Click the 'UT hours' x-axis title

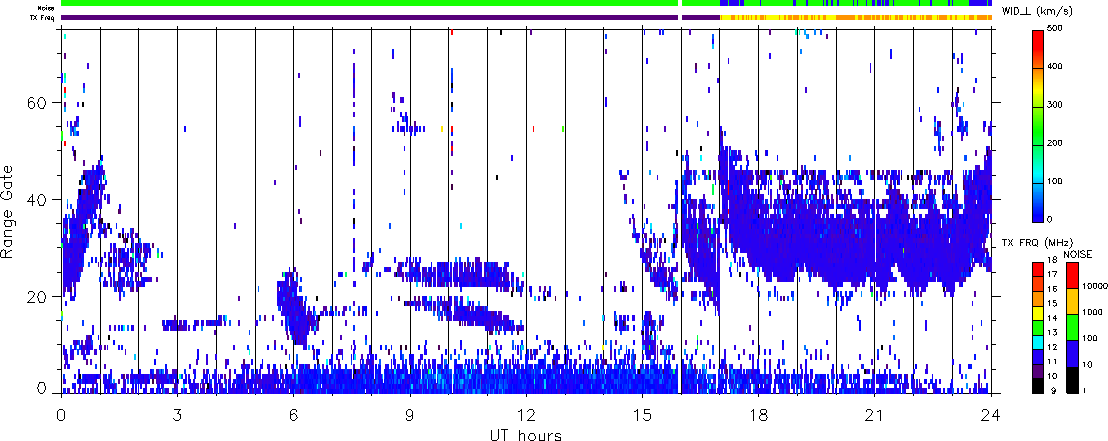pos(526,434)
